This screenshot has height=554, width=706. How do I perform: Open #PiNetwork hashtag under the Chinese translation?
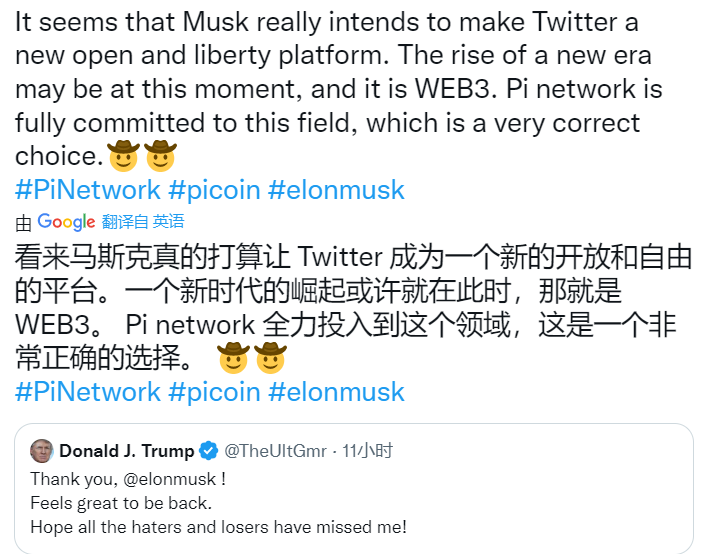(x=87, y=391)
